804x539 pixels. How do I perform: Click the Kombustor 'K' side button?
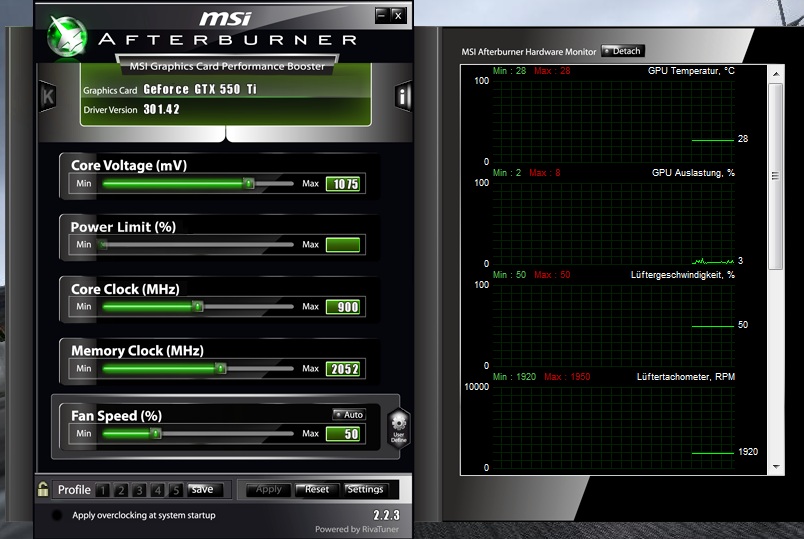click(47, 96)
